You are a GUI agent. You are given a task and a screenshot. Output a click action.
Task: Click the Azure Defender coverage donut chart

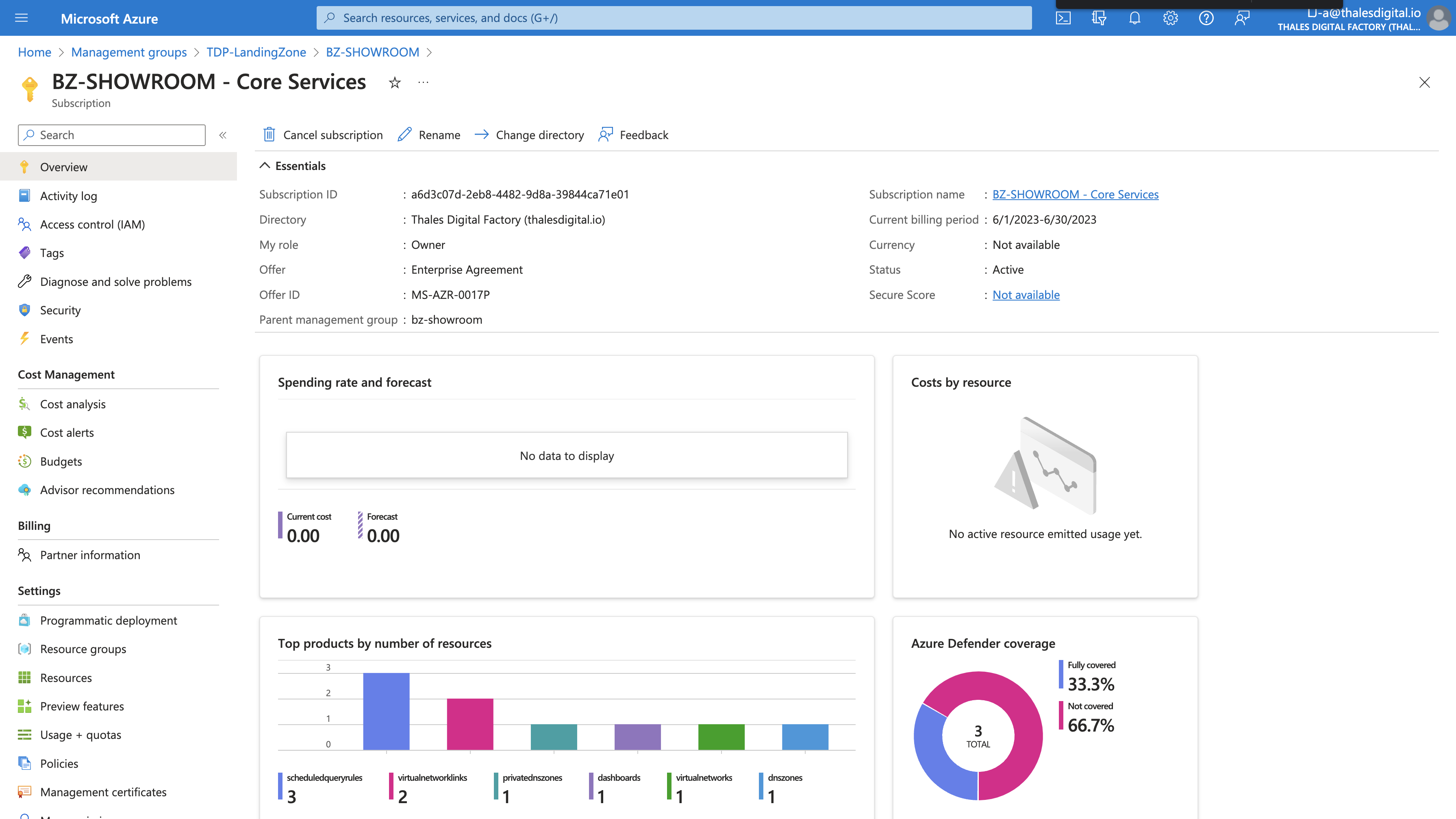(978, 735)
